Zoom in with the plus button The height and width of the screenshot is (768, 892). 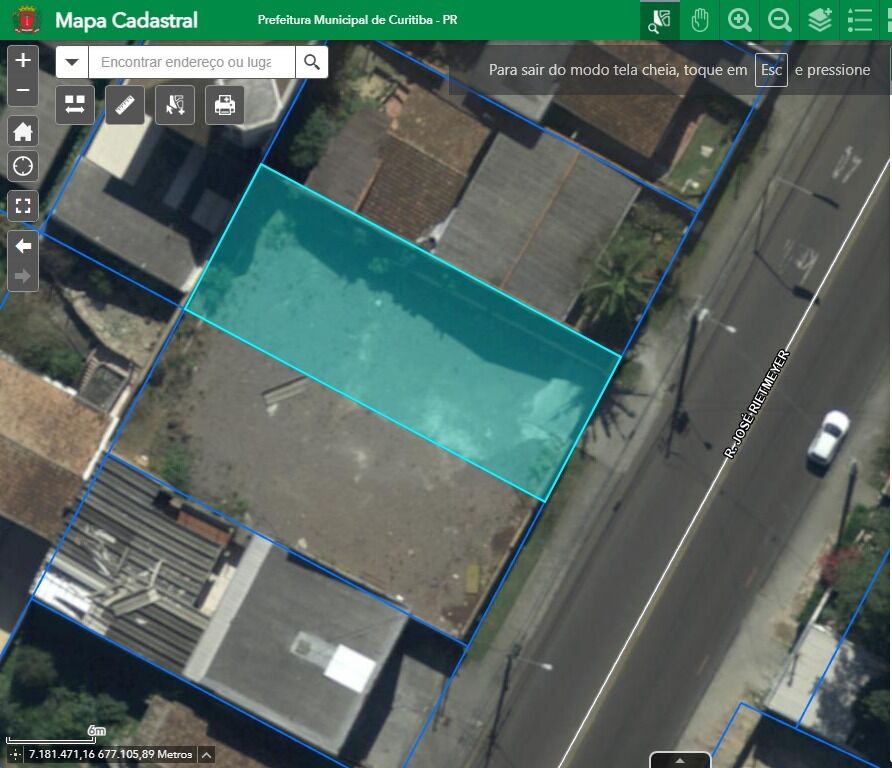click(x=23, y=60)
